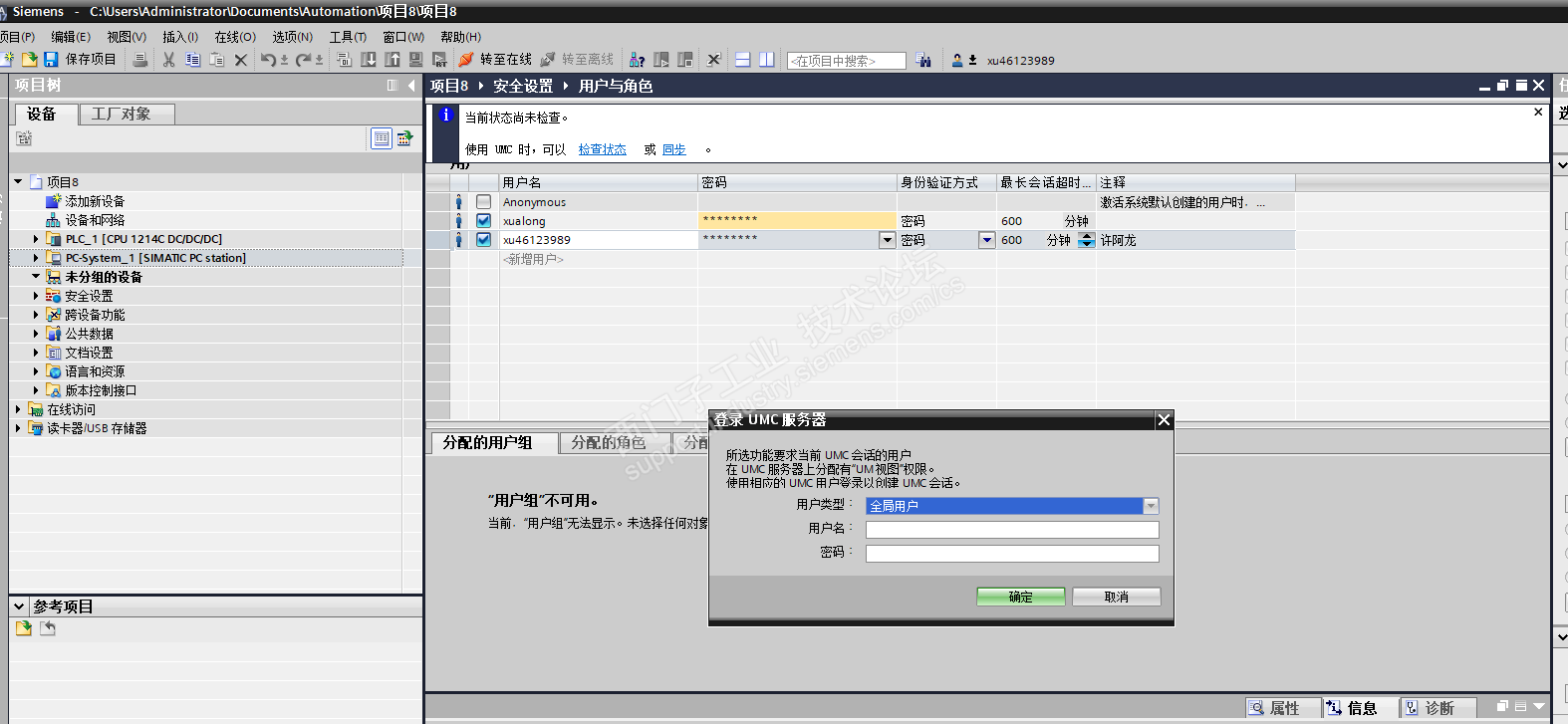Image resolution: width=1568 pixels, height=724 pixels.
Task: Open the 用户类型 dropdown in login dialog
Action: tap(1151, 506)
